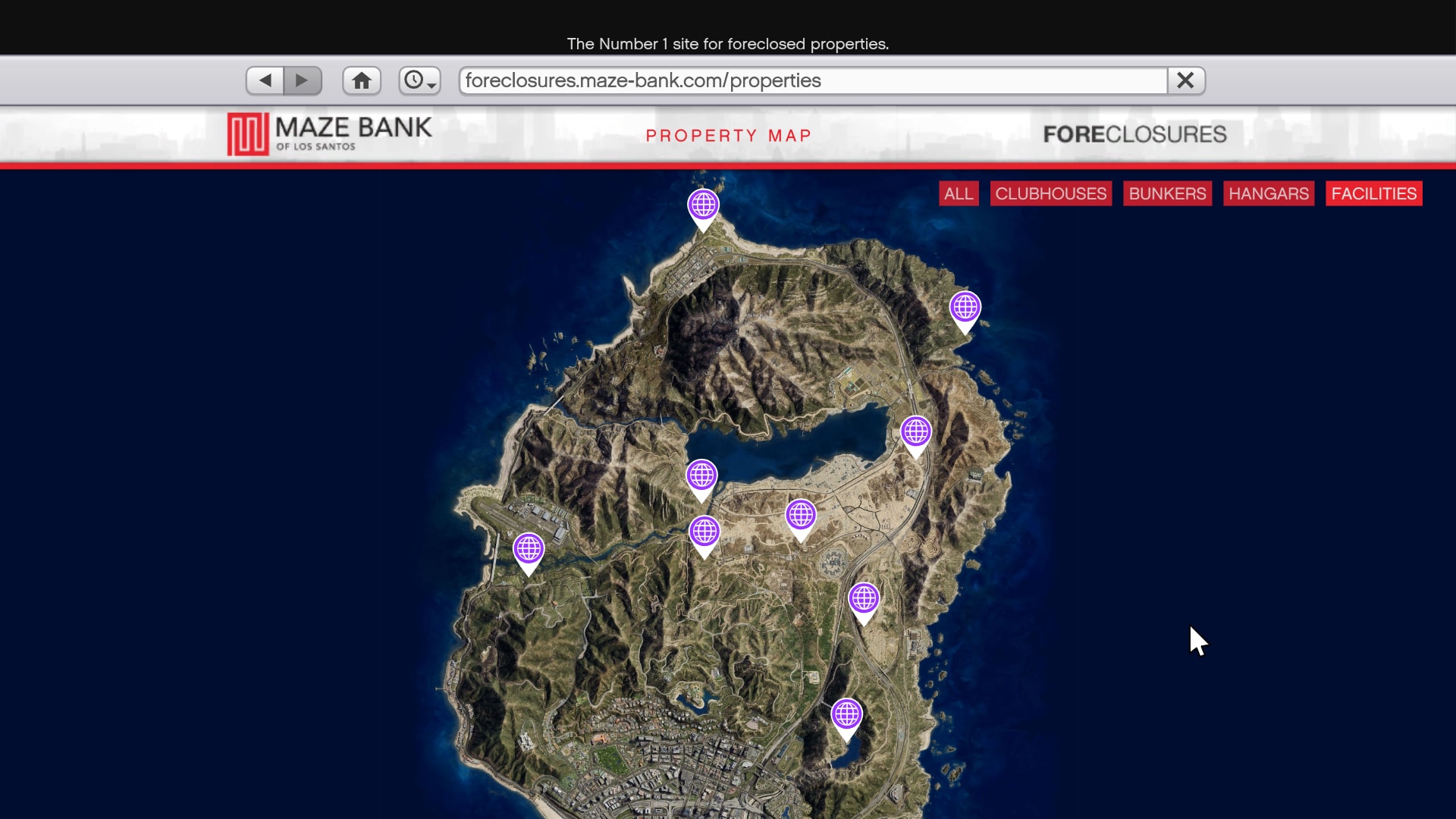Open the Foreclosures site title link
Image resolution: width=1456 pixels, height=819 pixels.
[1134, 134]
